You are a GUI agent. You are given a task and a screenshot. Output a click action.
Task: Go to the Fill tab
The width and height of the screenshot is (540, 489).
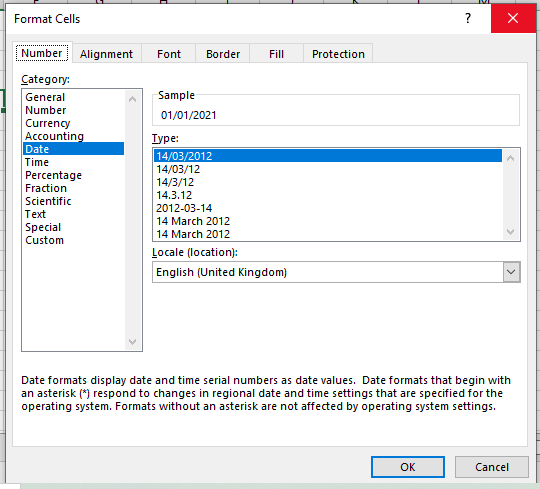[276, 54]
